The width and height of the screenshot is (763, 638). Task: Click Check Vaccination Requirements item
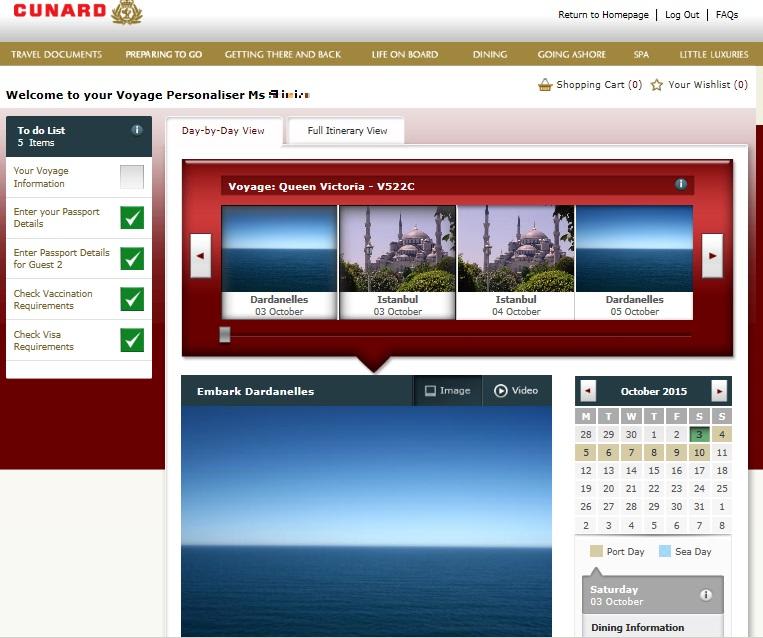coord(53,299)
